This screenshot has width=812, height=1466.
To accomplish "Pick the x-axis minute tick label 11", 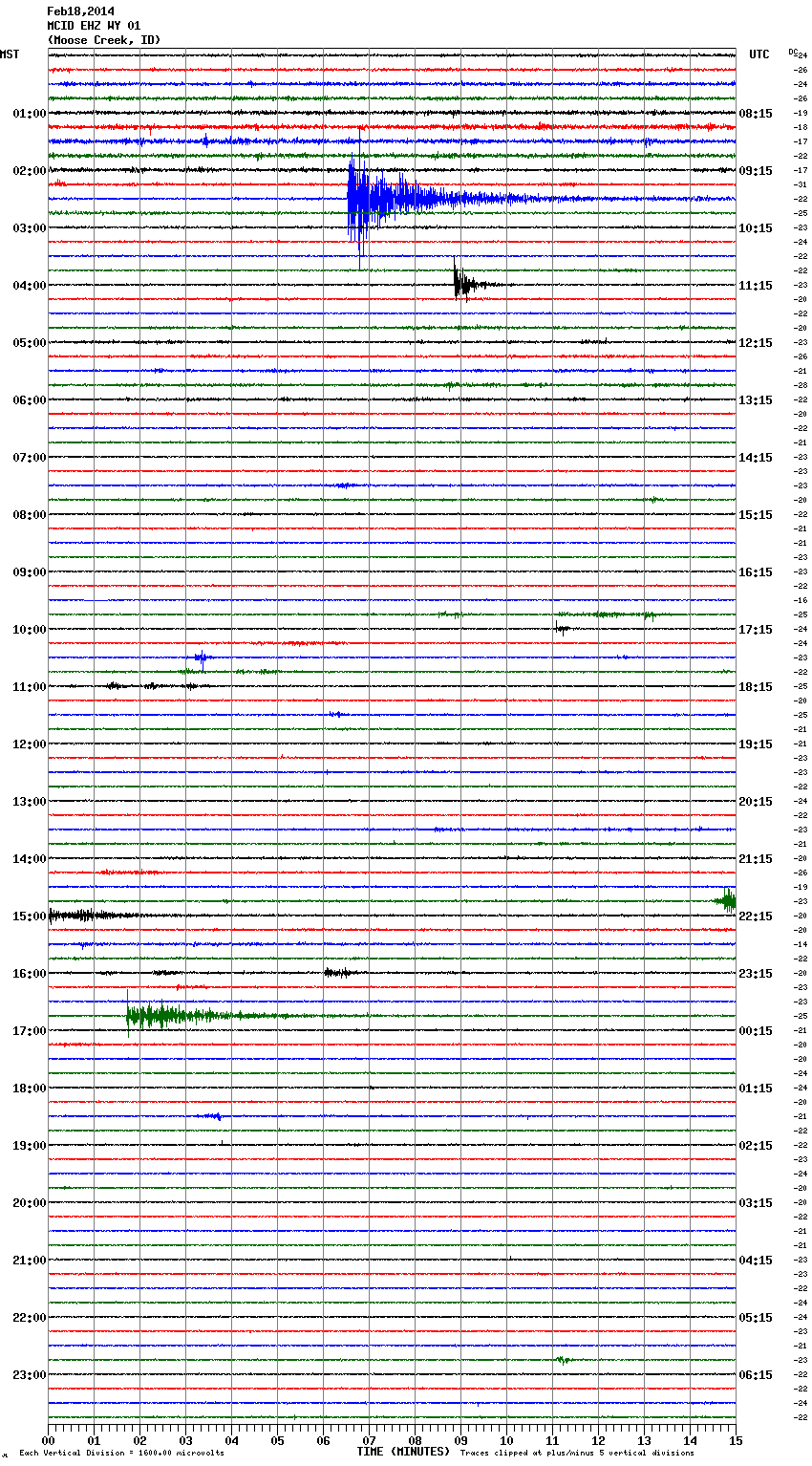I will coord(552,1440).
